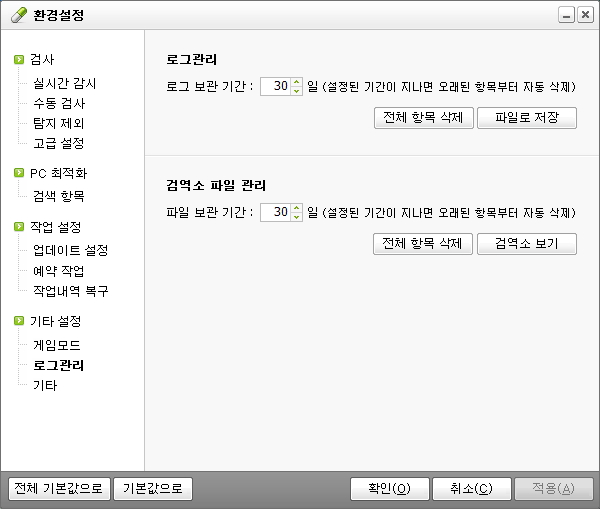
Task: Click 전체 항목 삭제 under 로그관리
Action: pyautogui.click(x=423, y=118)
